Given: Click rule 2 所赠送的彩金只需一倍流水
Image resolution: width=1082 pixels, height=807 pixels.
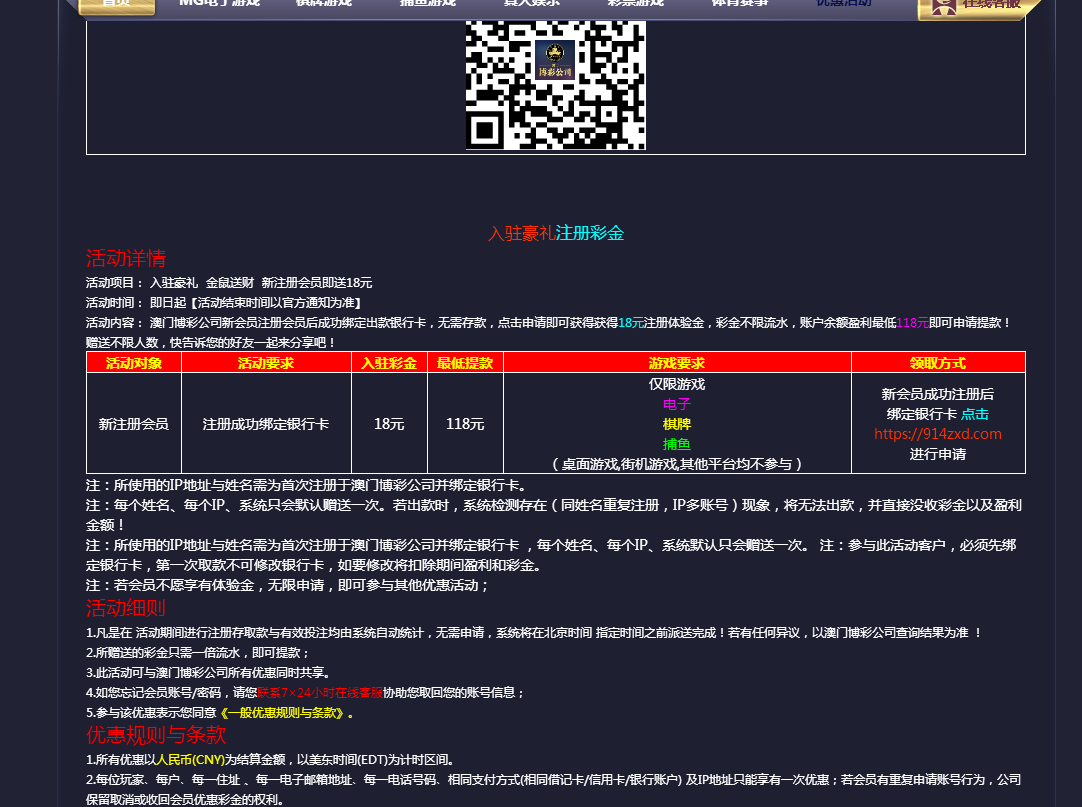Looking at the screenshot, I should 198,652.
